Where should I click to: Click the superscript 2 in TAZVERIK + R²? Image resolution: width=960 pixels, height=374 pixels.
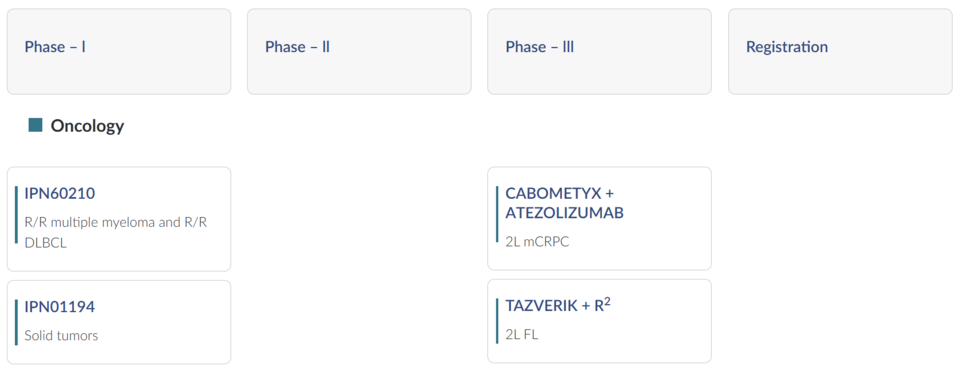pyautogui.click(x=607, y=302)
